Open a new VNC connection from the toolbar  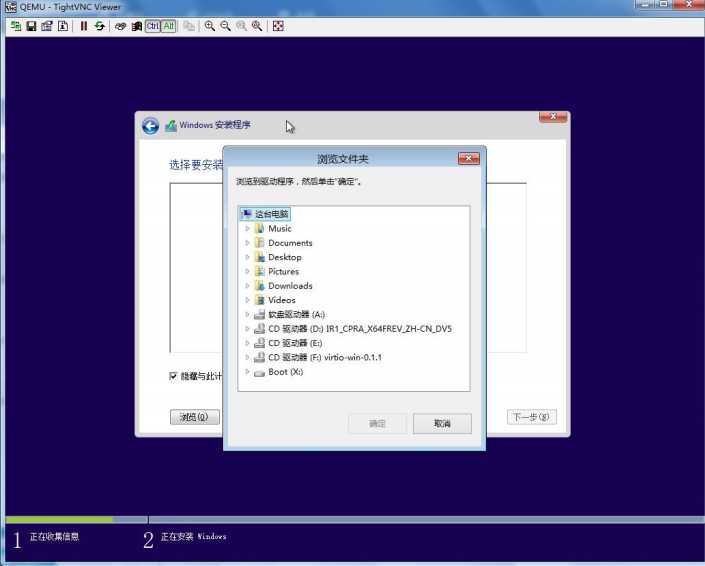16,26
